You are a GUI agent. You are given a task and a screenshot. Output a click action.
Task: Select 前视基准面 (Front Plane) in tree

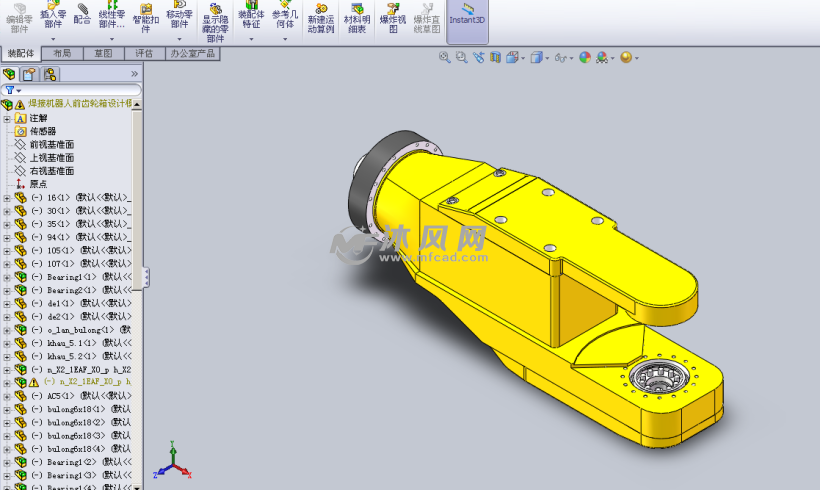point(51,144)
